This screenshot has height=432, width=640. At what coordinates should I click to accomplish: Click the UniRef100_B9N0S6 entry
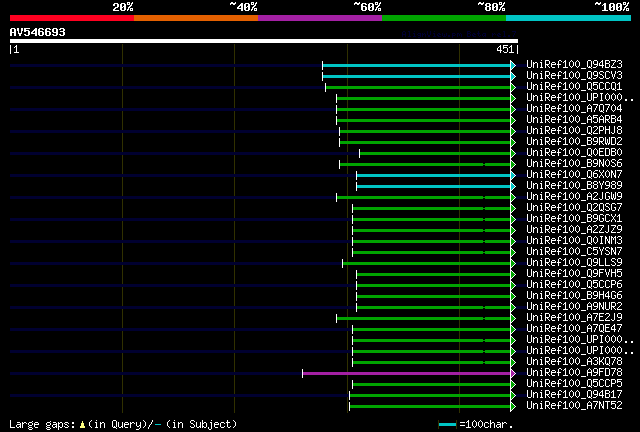coord(574,164)
